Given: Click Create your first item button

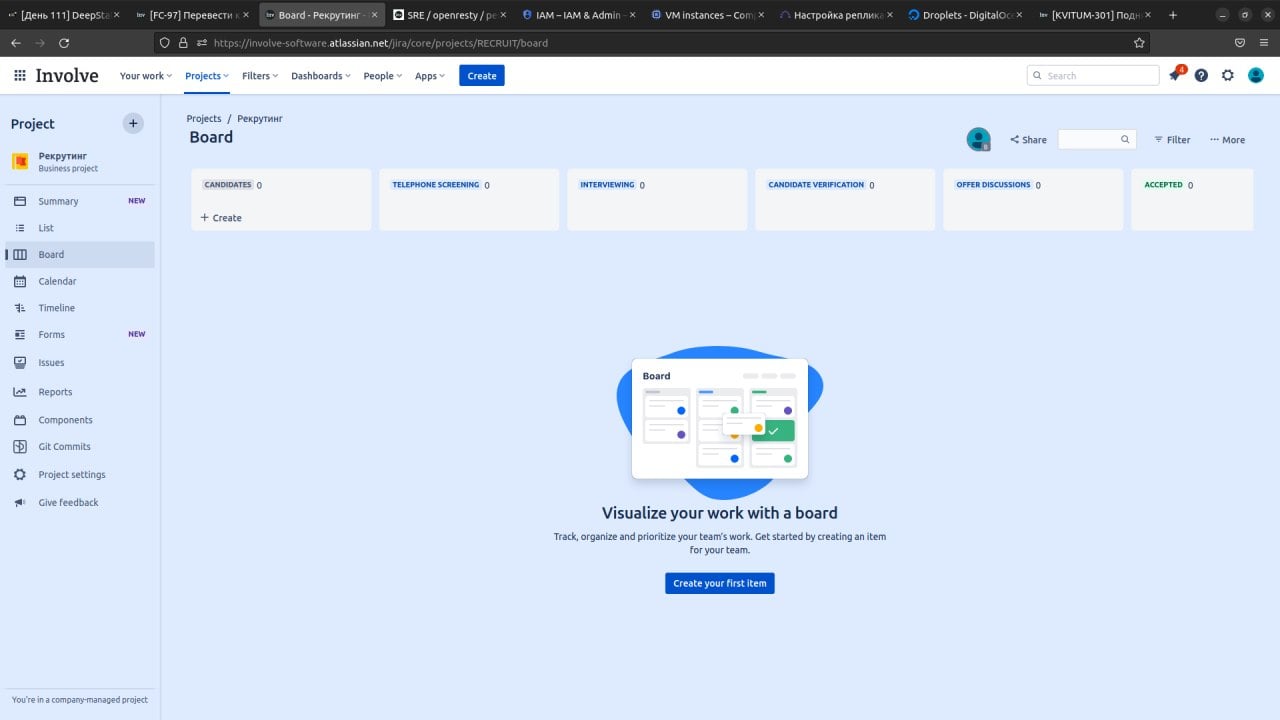Looking at the screenshot, I should [x=720, y=583].
